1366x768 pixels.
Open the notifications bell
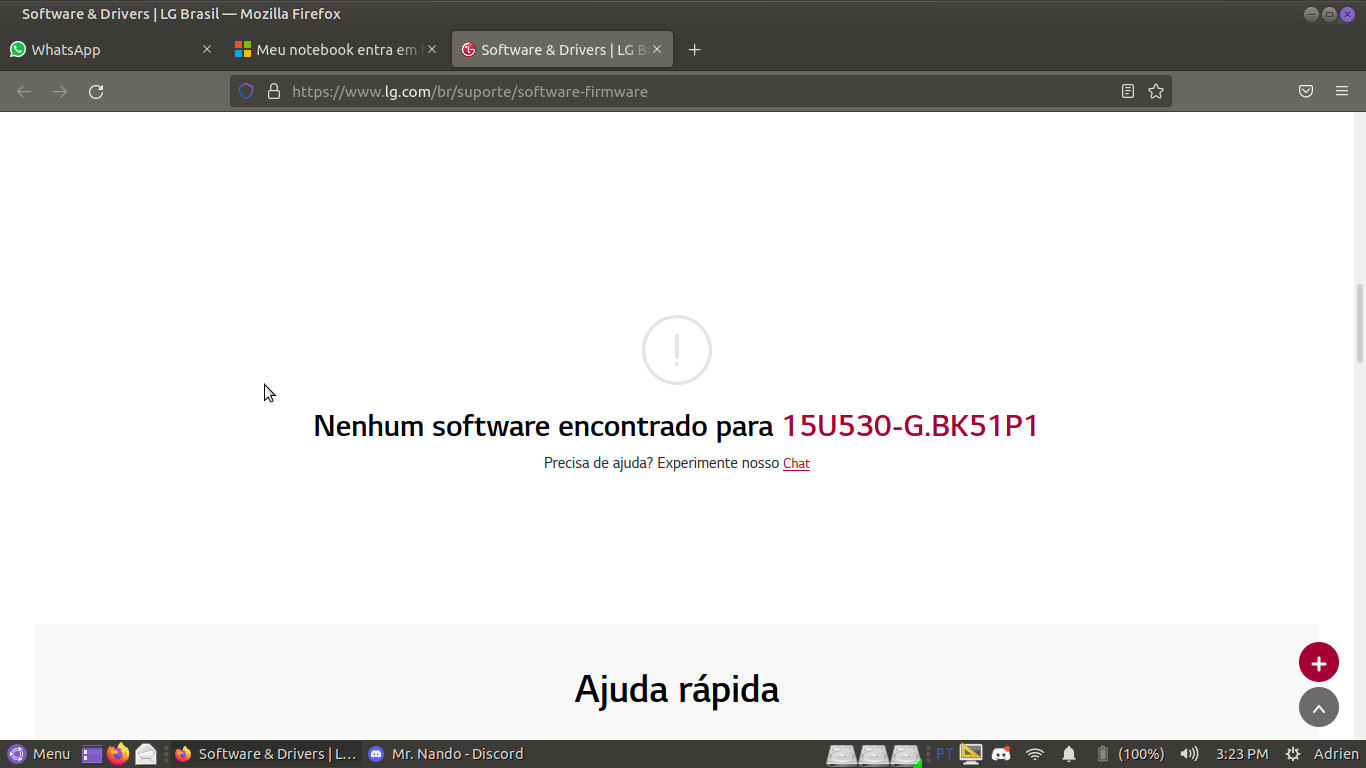(1069, 754)
